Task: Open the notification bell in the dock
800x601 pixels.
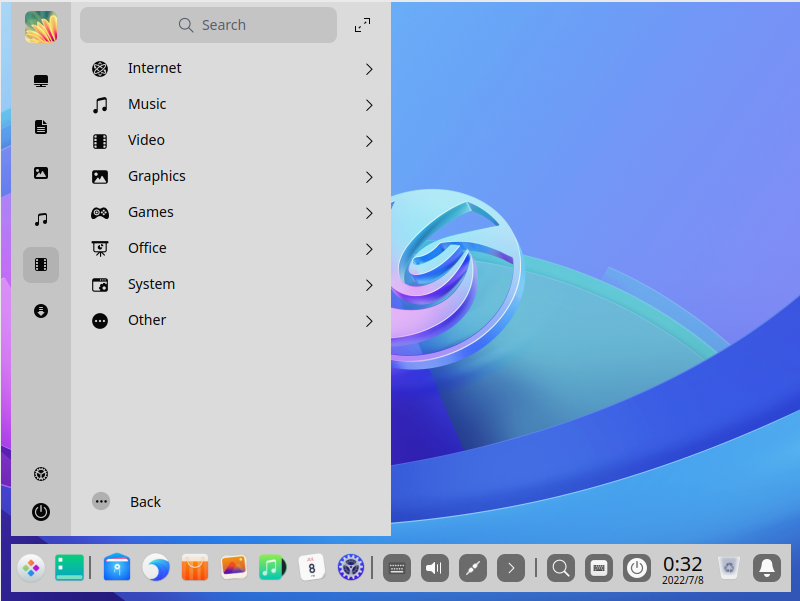Action: tap(766, 567)
